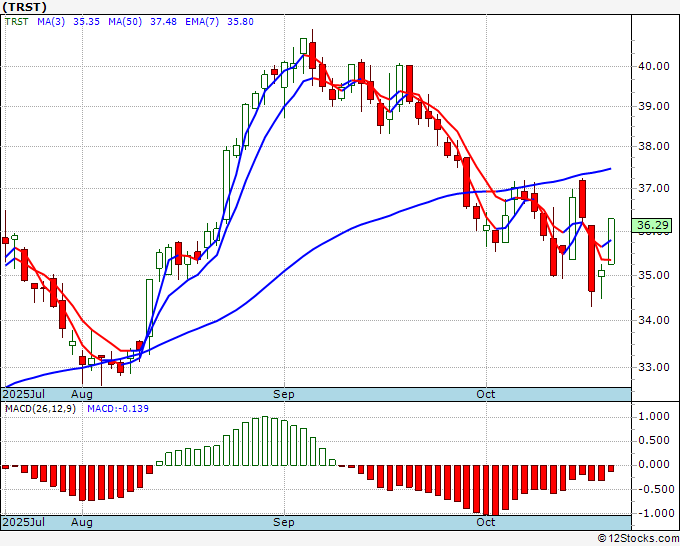Click the 1.000 MACD axis label
The image size is (680, 546).
click(x=654, y=417)
